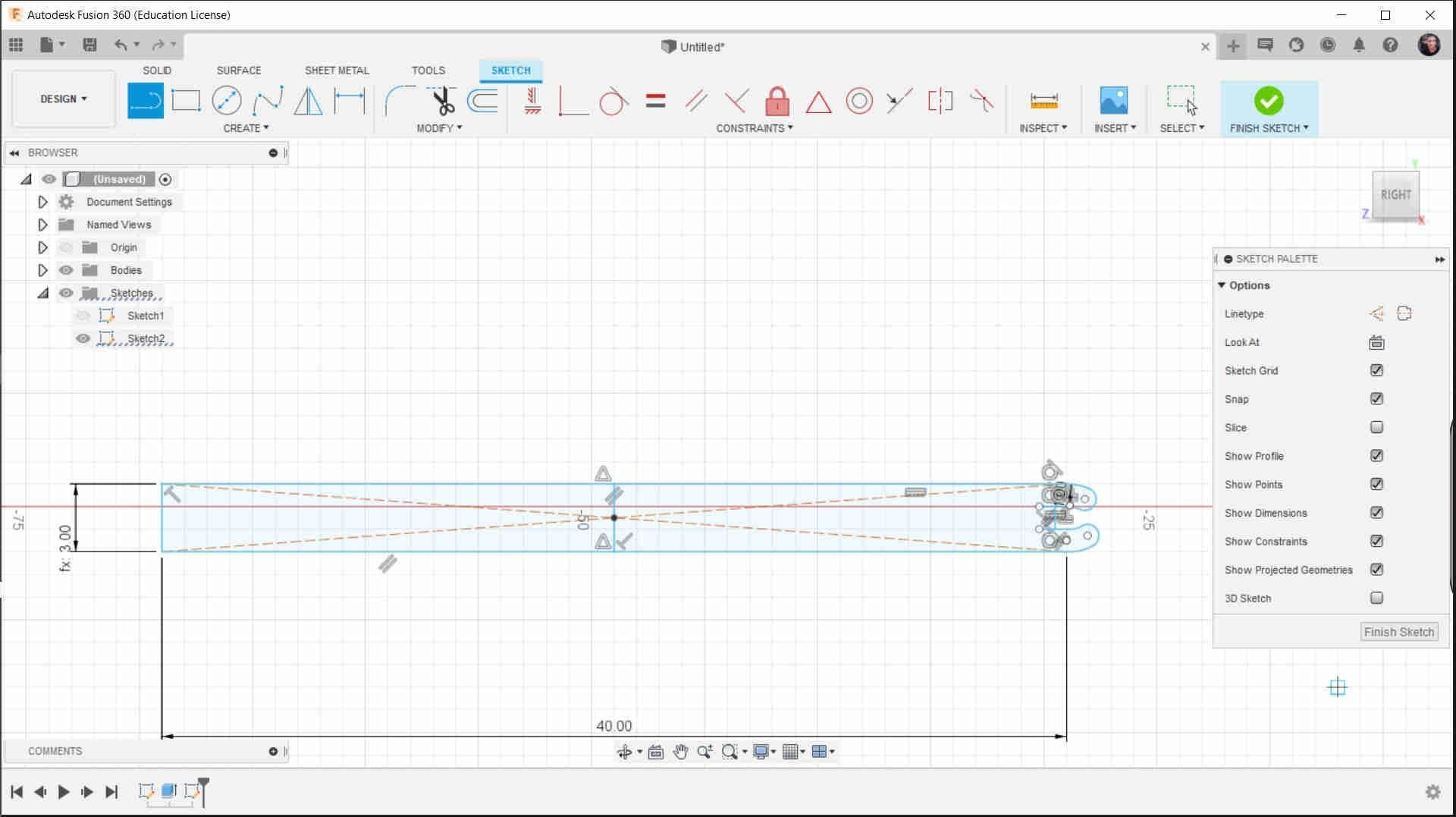The height and width of the screenshot is (817, 1456).
Task: Expand the Origin folder in the browser
Action: click(42, 247)
